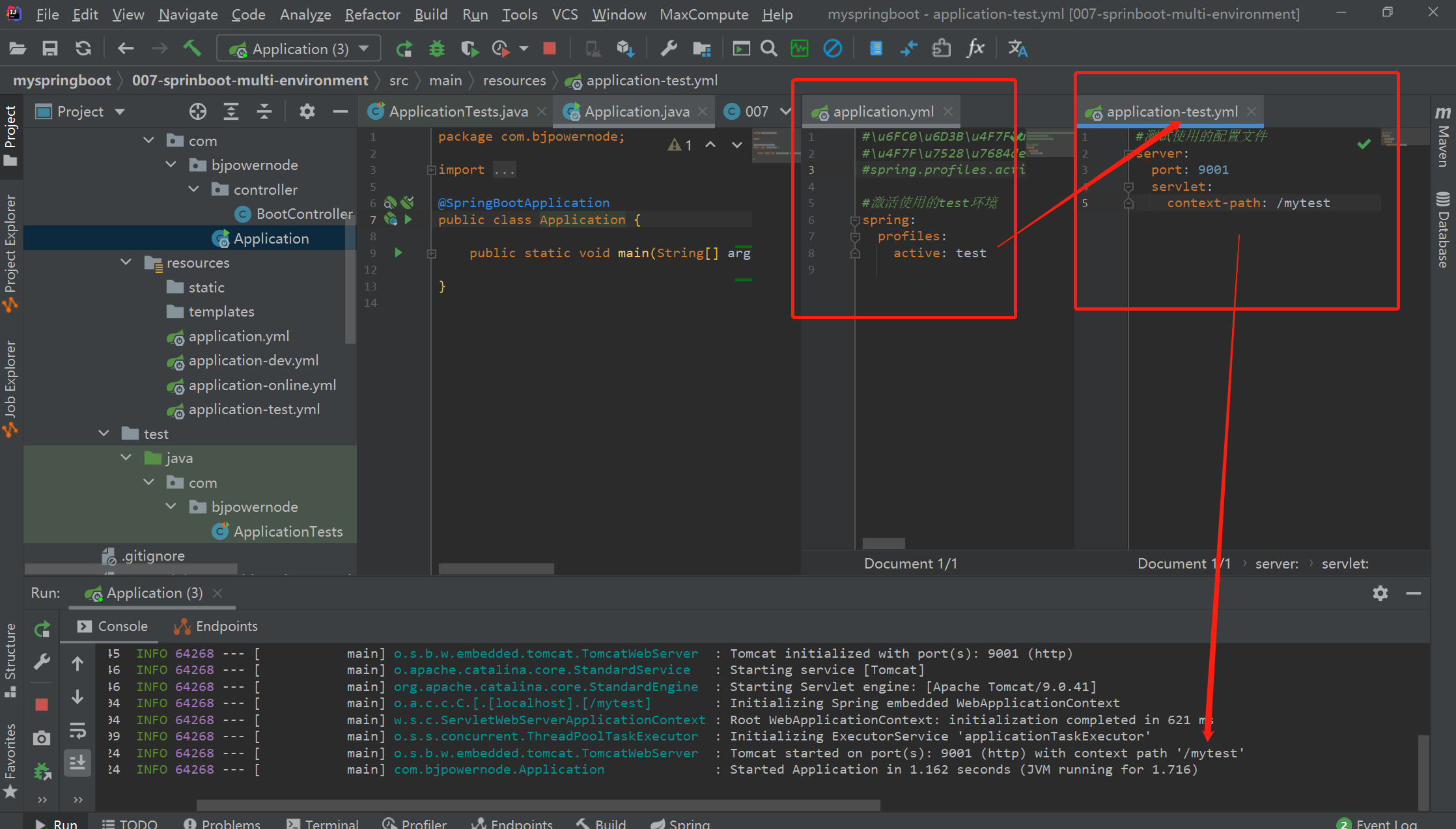Click the camera dump threads icon
Viewport: 1456px width, 829px height.
(42, 738)
